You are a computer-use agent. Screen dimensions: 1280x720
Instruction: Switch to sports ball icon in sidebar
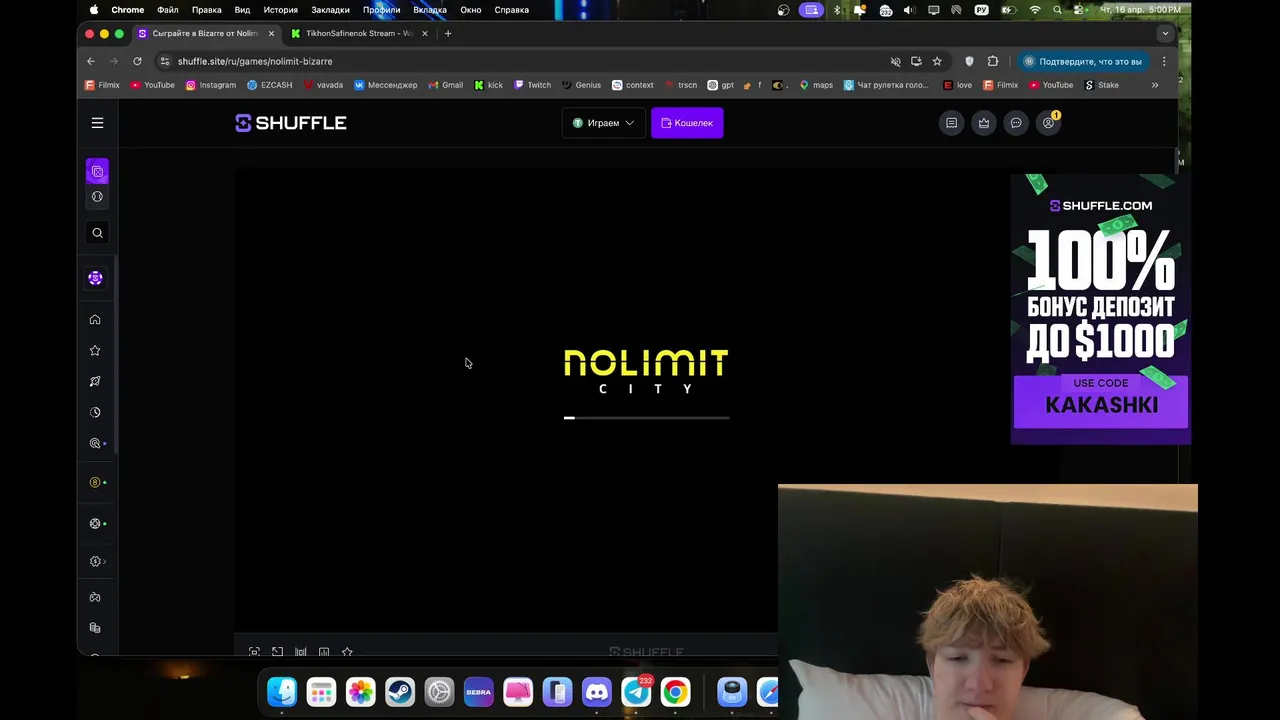point(97,197)
